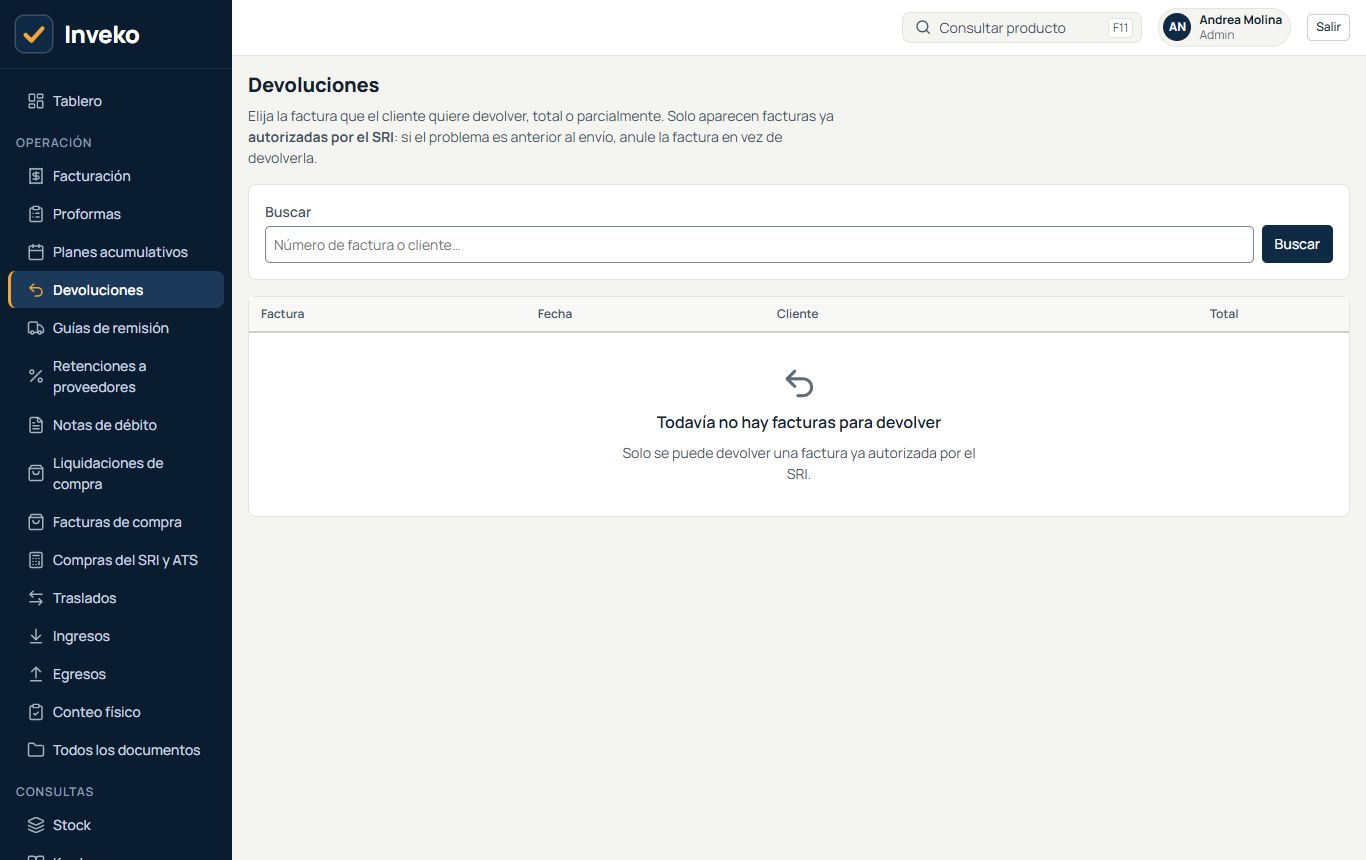The image size is (1366, 860).
Task: Navigate to Guías de remisión label
Action: (x=111, y=328)
